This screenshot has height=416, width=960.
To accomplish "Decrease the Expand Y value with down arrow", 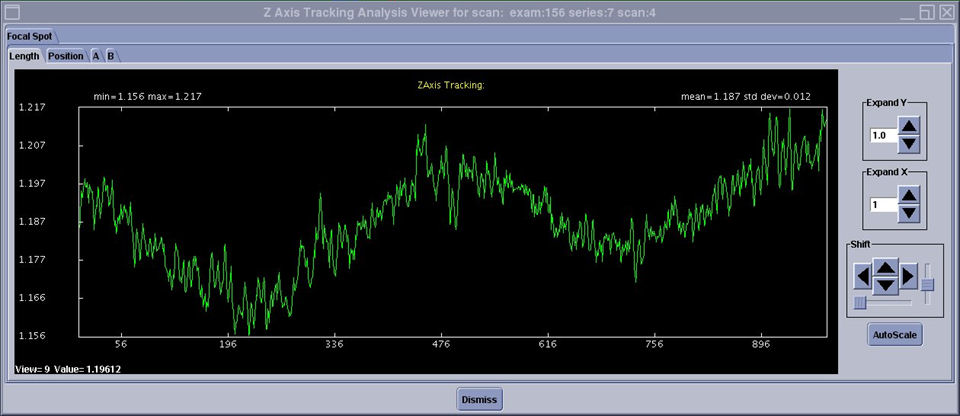I will [908, 144].
